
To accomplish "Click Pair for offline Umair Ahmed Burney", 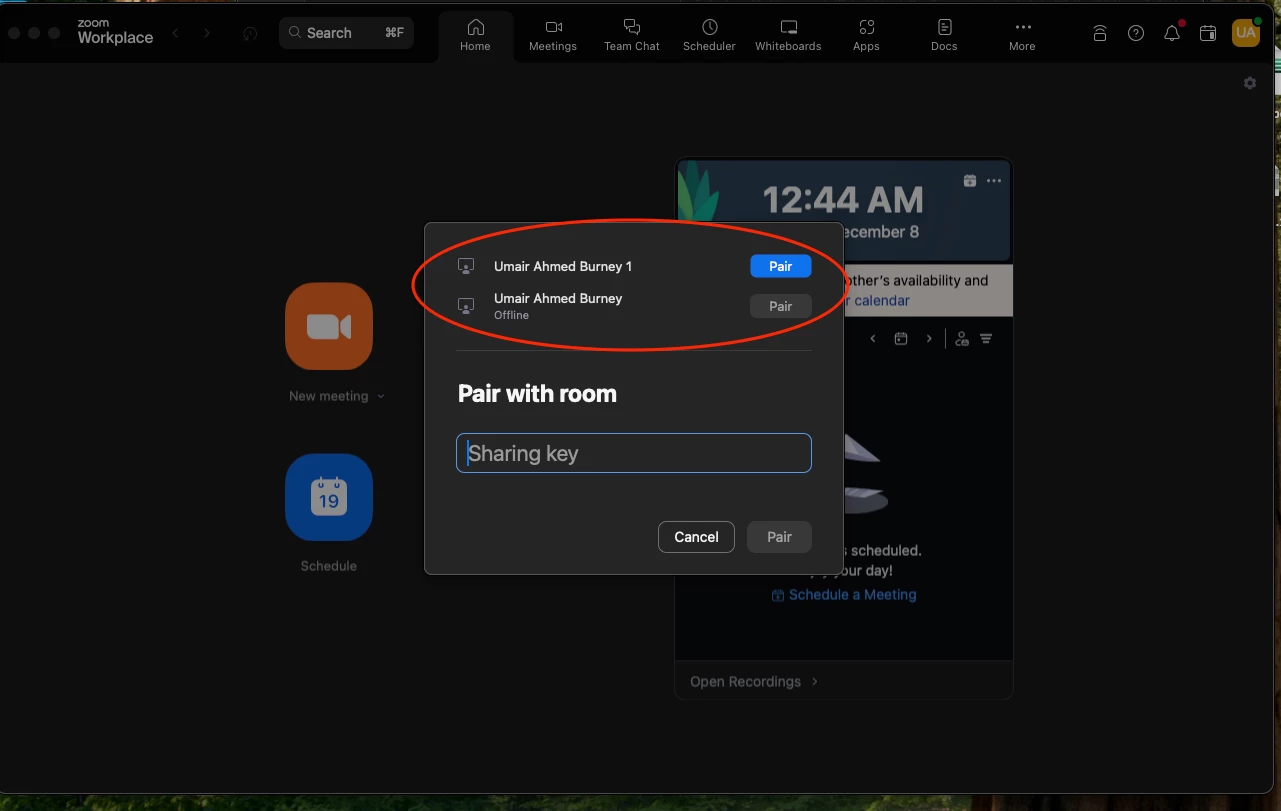I will tap(780, 306).
